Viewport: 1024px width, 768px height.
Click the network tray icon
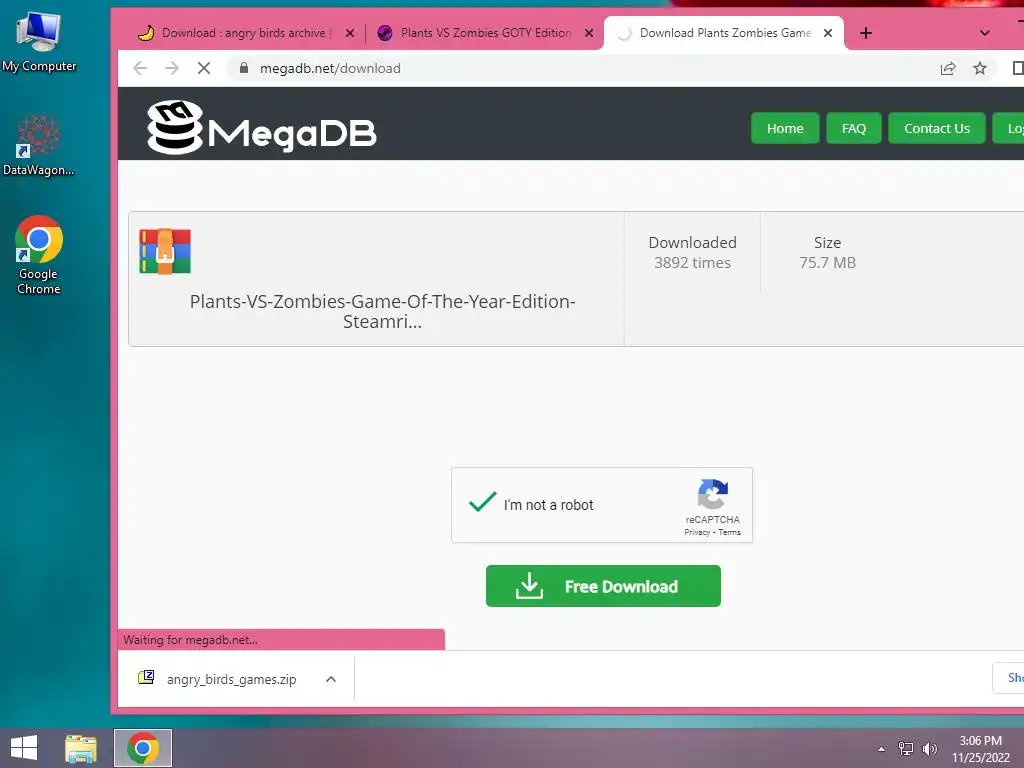tap(906, 748)
